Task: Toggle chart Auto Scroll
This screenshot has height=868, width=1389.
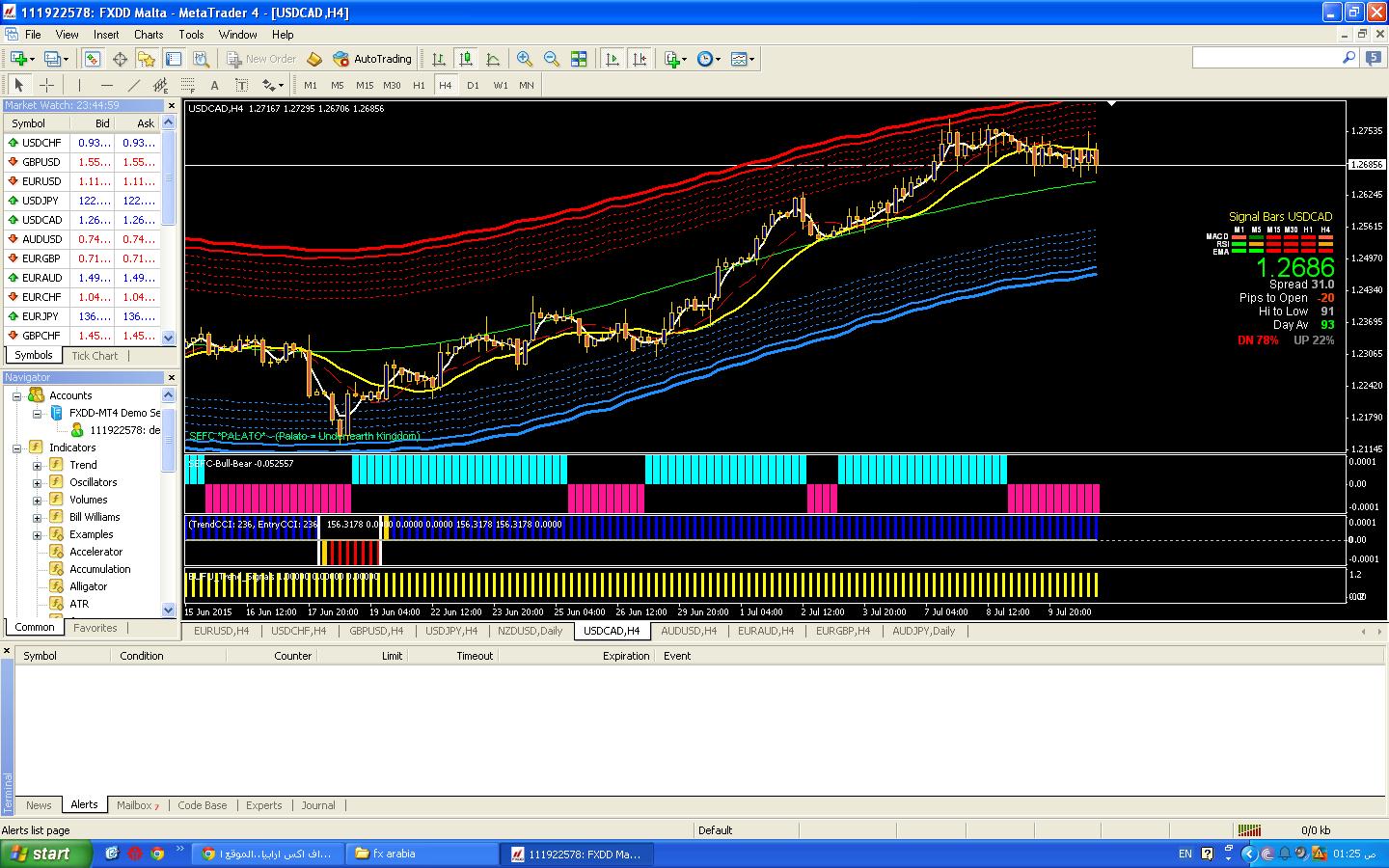Action: [x=613, y=59]
